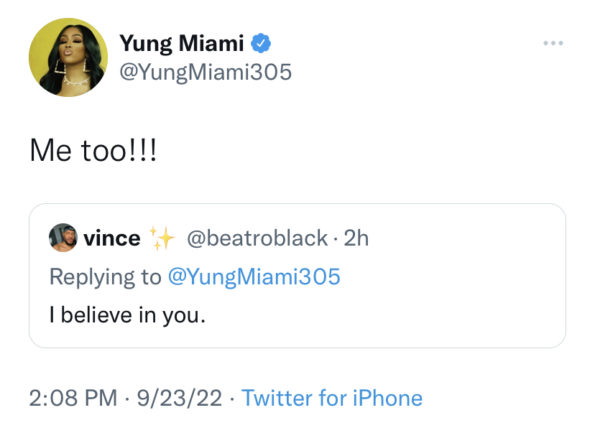Click vince's small avatar in quoted tweet
The height and width of the screenshot is (428, 595).
63,238
